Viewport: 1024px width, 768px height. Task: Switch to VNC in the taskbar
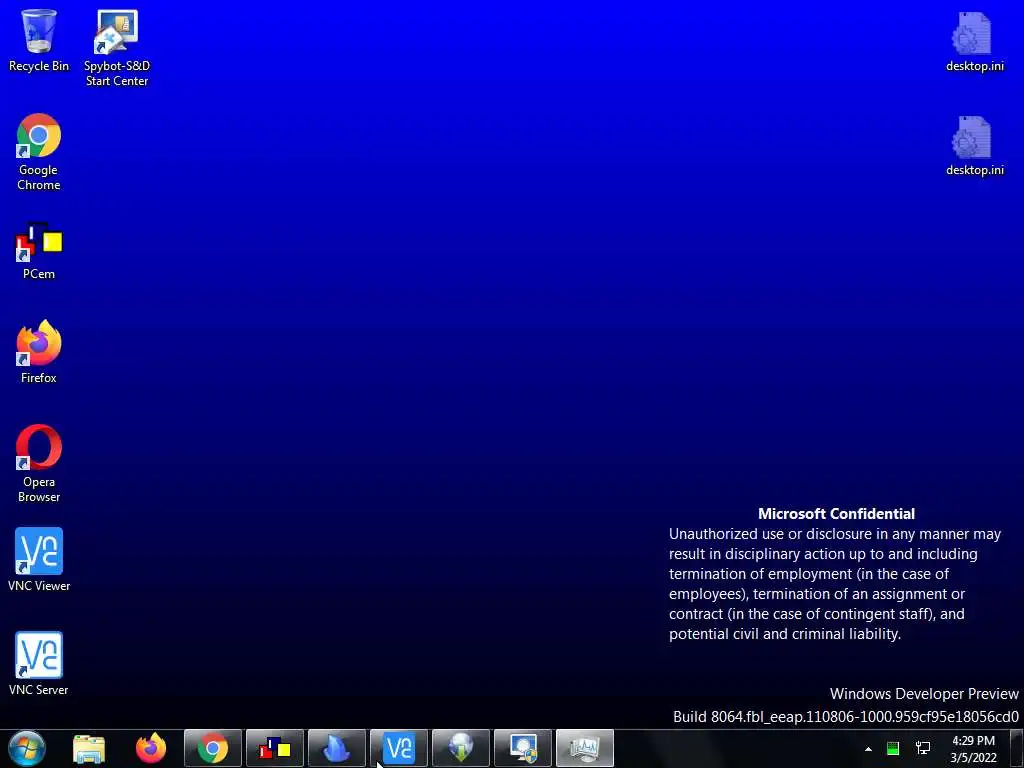399,748
